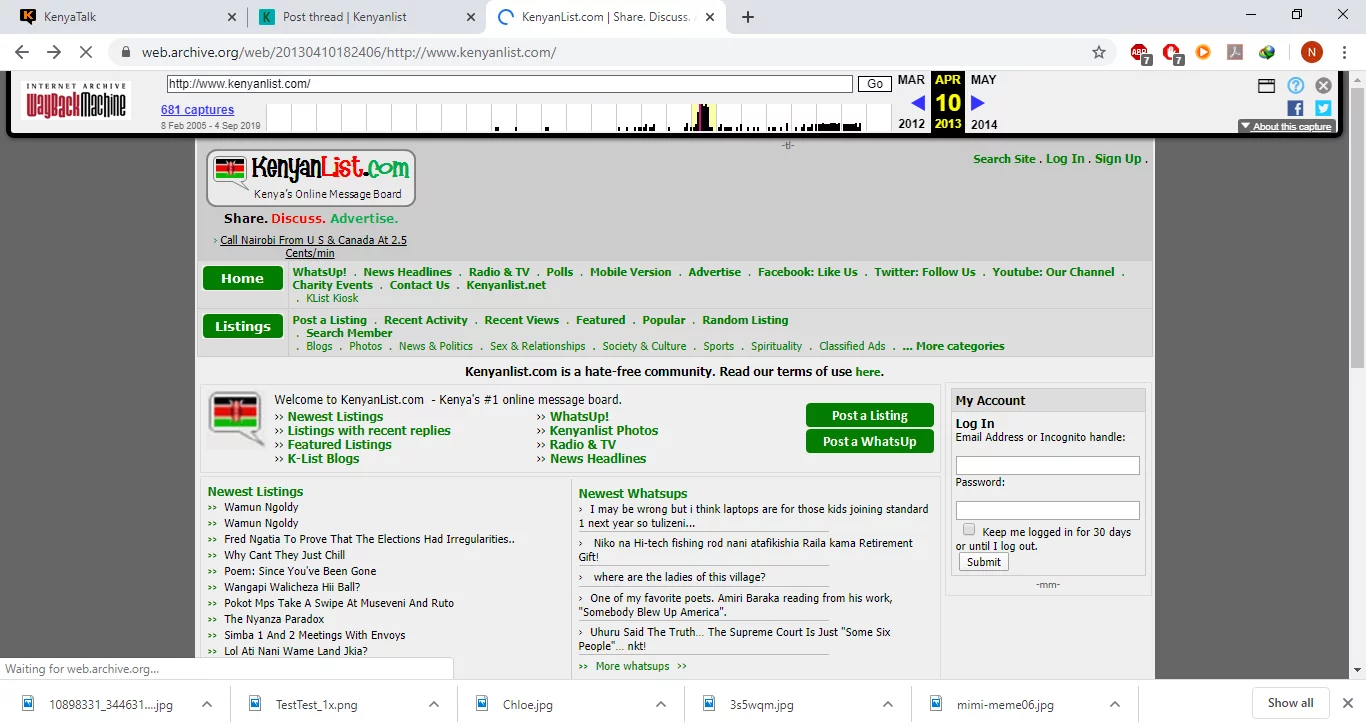The width and height of the screenshot is (1366, 728).
Task: Go to next capture with right arrow
Action: 978,103
